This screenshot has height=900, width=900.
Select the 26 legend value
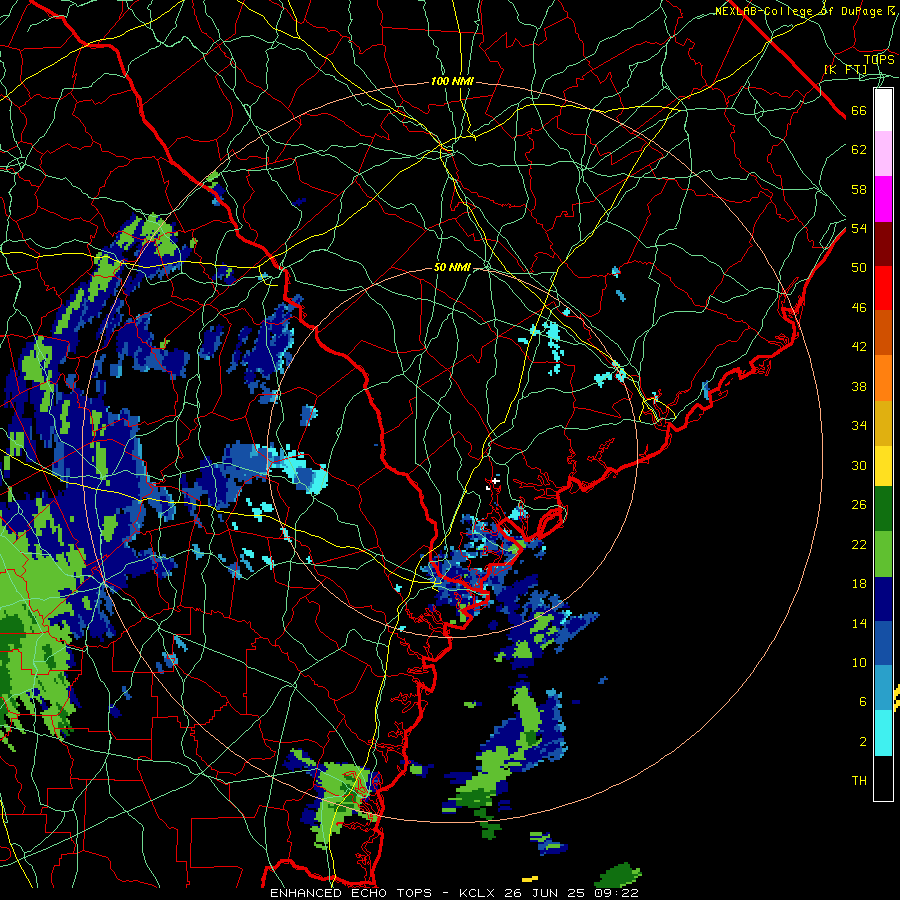[859, 505]
